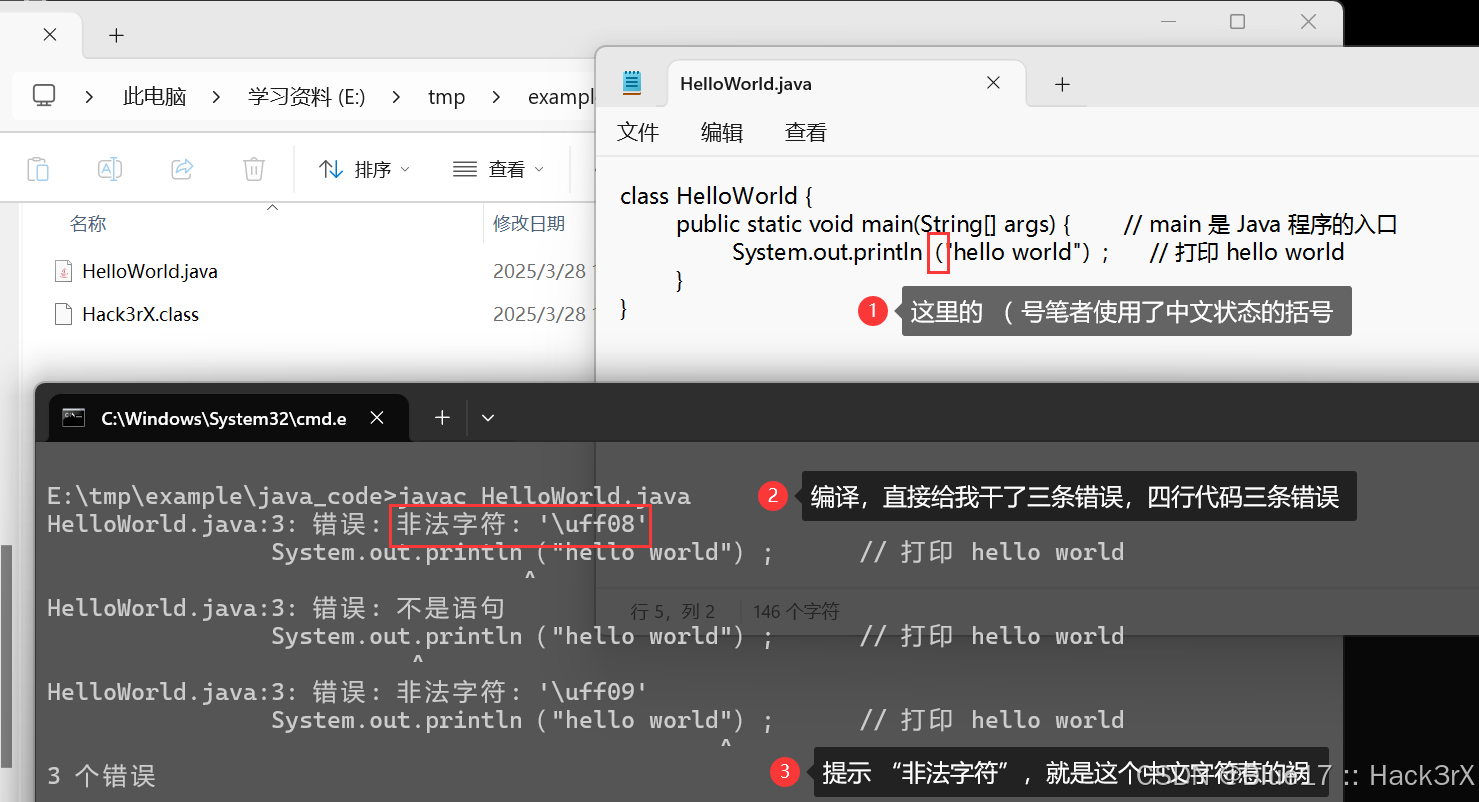Click the 名称 column header to sort files

pos(88,222)
